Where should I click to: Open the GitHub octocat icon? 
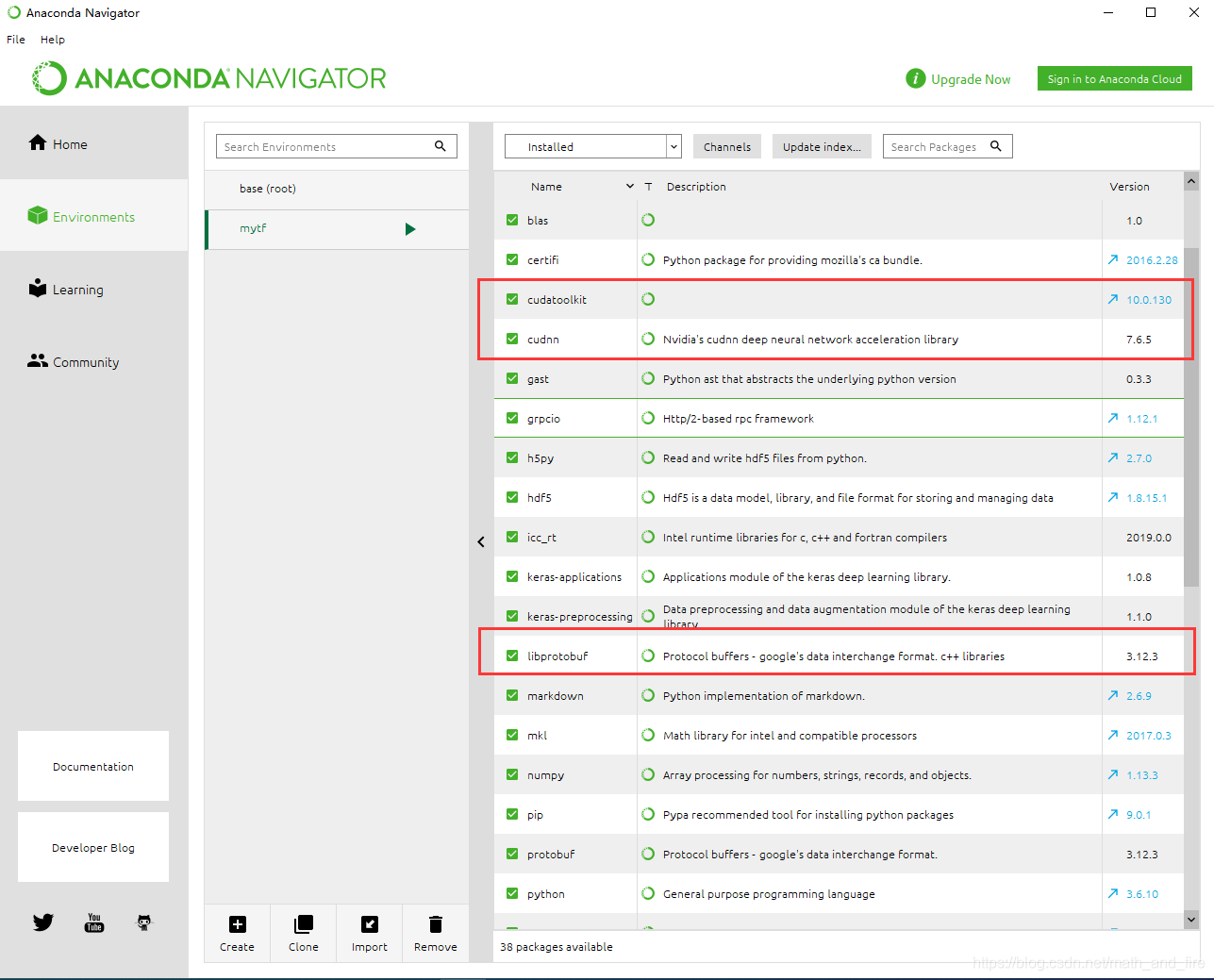(144, 922)
